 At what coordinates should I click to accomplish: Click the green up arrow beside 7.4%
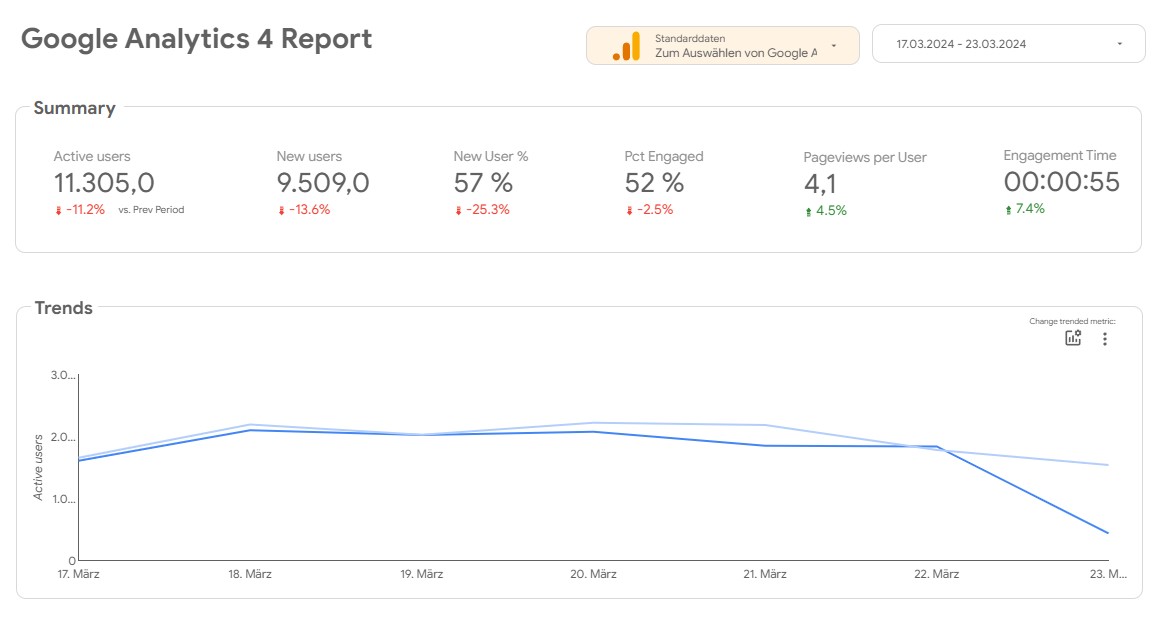pos(1008,210)
